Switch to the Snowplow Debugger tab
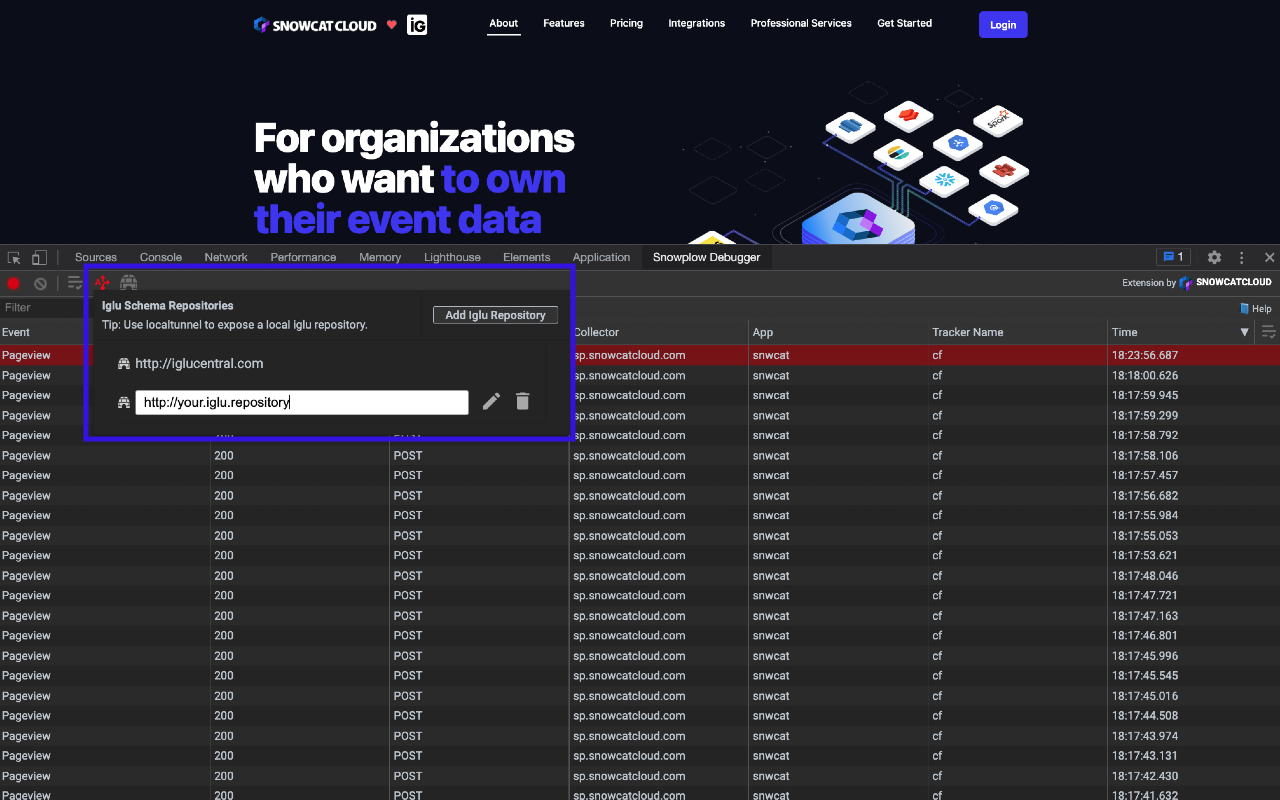1280x800 pixels. [706, 257]
